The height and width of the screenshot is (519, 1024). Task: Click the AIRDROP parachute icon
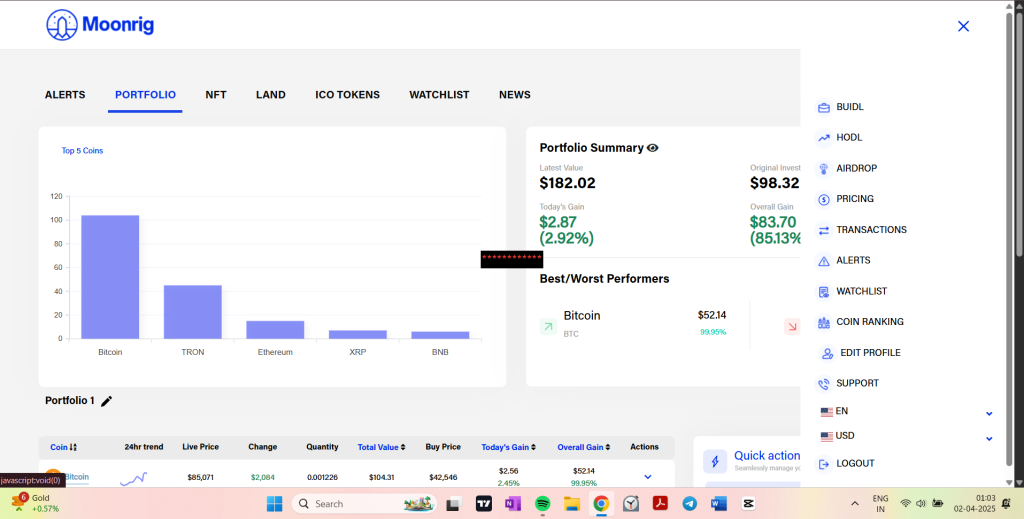pos(824,168)
